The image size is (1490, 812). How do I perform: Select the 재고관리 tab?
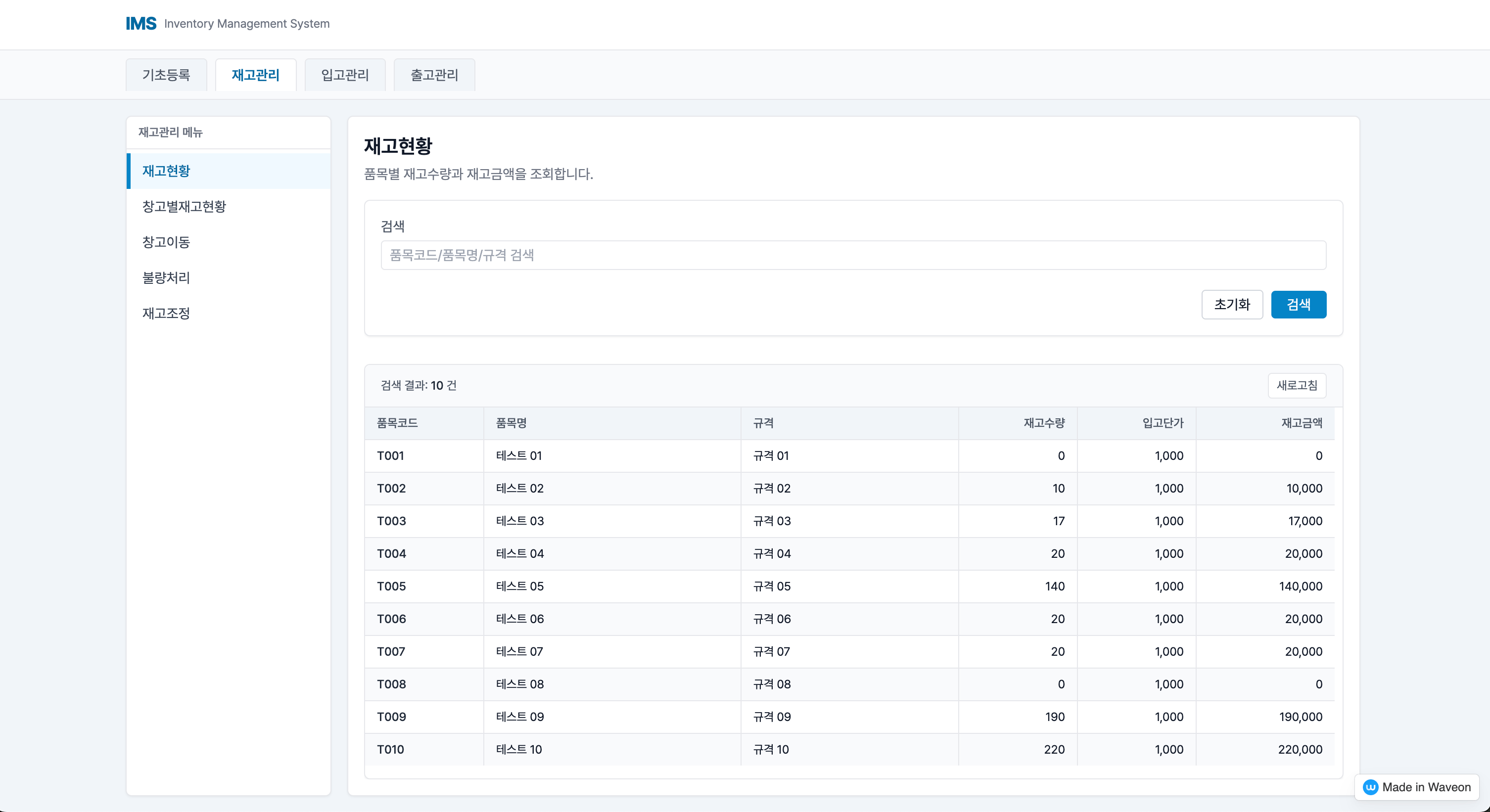coord(256,75)
